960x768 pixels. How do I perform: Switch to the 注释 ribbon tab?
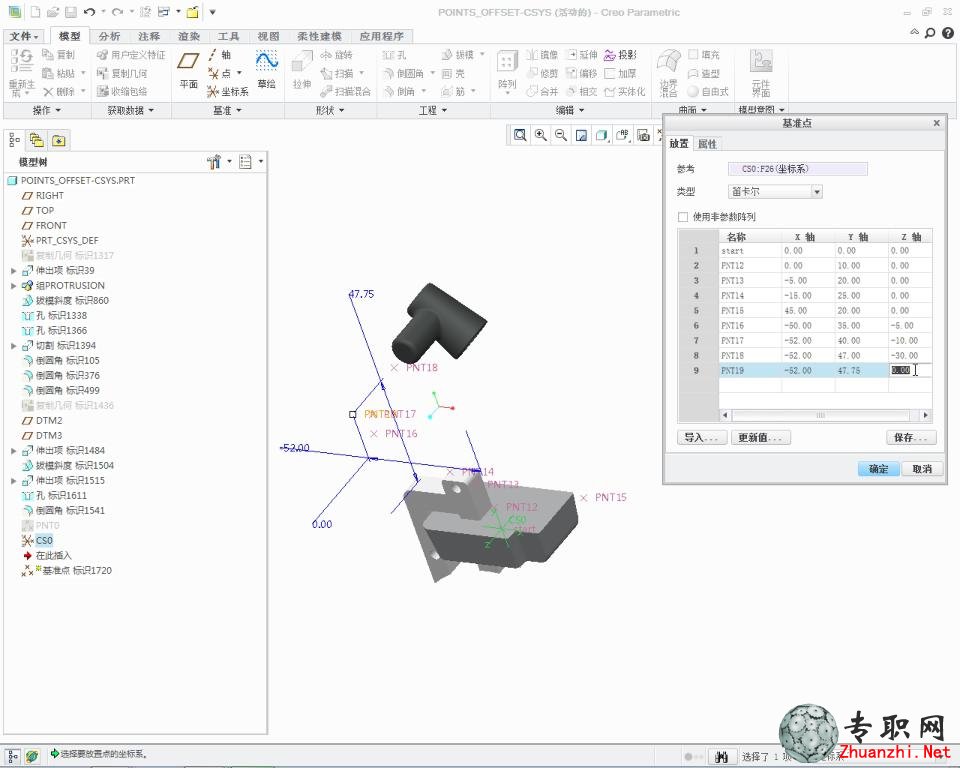click(x=149, y=36)
